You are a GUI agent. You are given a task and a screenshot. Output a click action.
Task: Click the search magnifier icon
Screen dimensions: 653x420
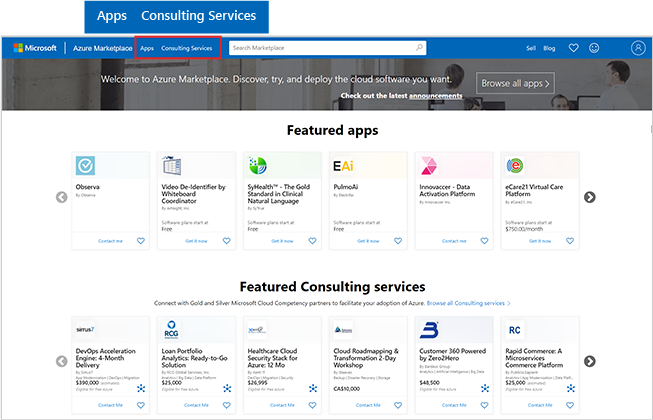(x=419, y=47)
